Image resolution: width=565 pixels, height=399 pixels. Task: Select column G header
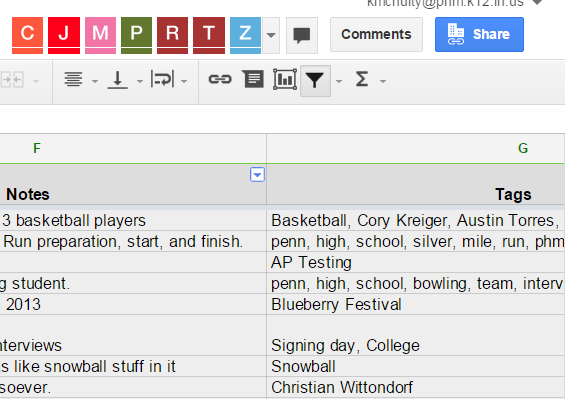click(416, 148)
